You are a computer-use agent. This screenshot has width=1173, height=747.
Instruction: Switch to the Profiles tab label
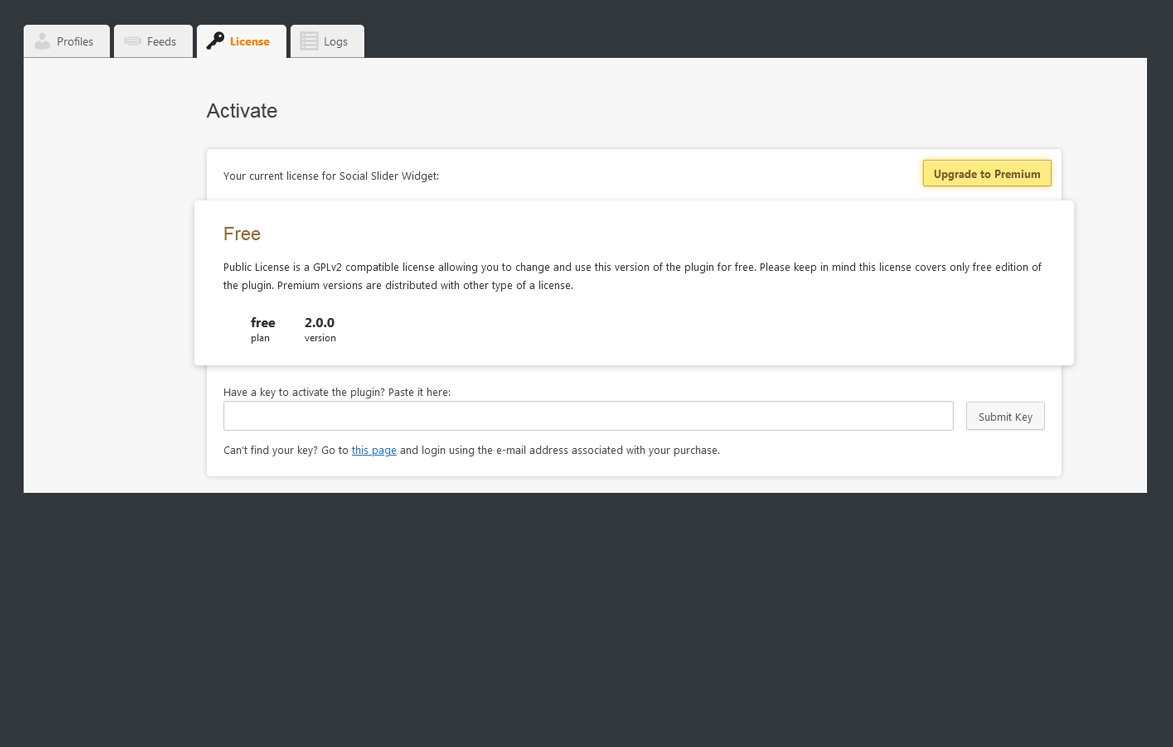(x=75, y=42)
